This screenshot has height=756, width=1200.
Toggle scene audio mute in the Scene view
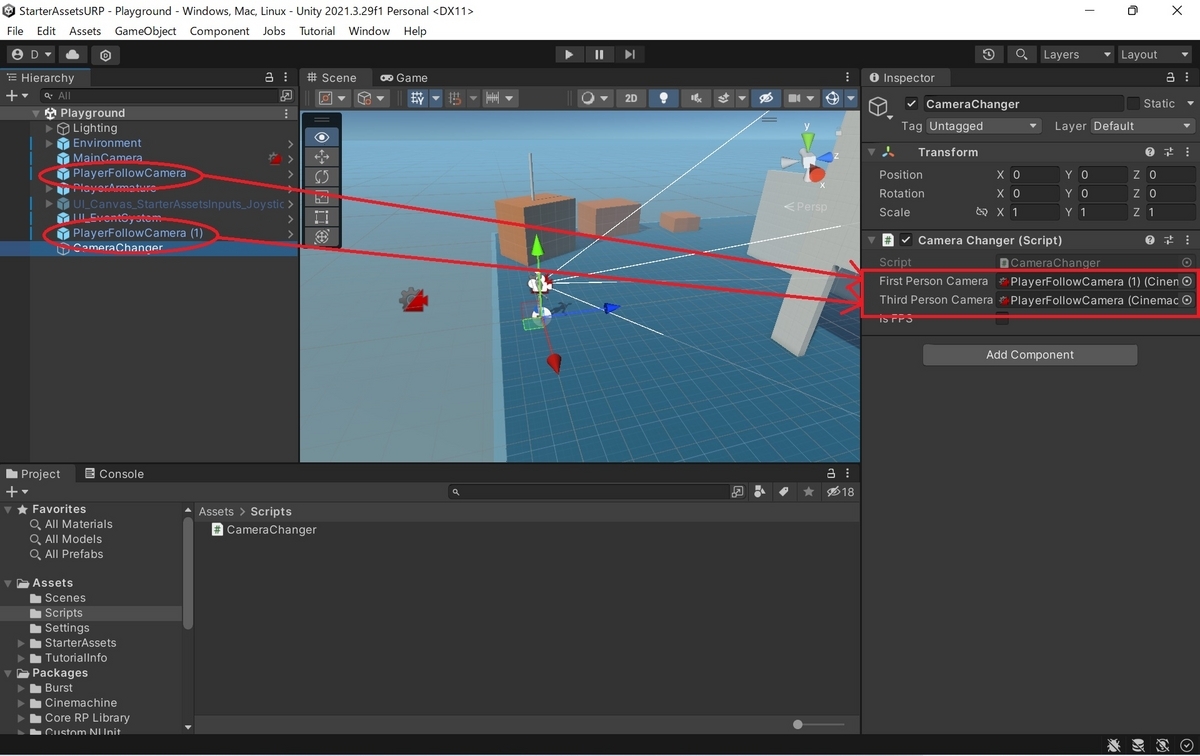(696, 98)
